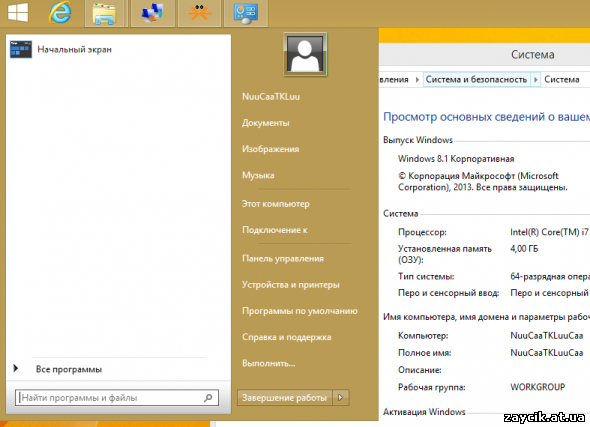Click the breadcrumb arrow after вления
590x427 pixels.
click(x=417, y=79)
